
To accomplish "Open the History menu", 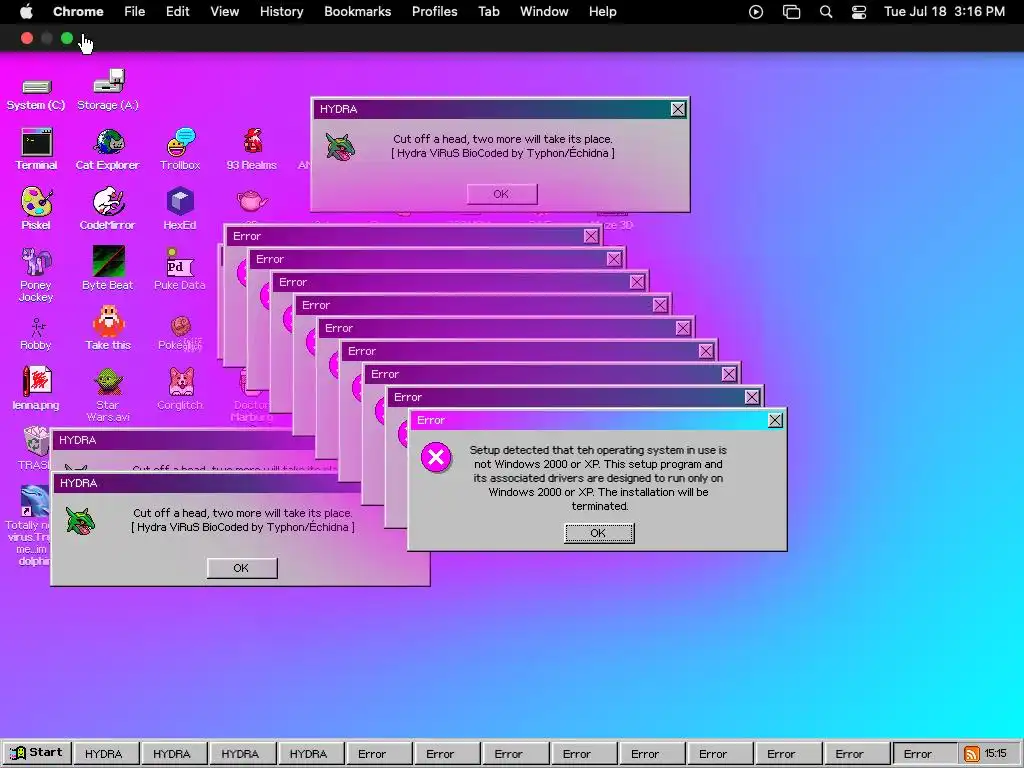I will pyautogui.click(x=281, y=11).
